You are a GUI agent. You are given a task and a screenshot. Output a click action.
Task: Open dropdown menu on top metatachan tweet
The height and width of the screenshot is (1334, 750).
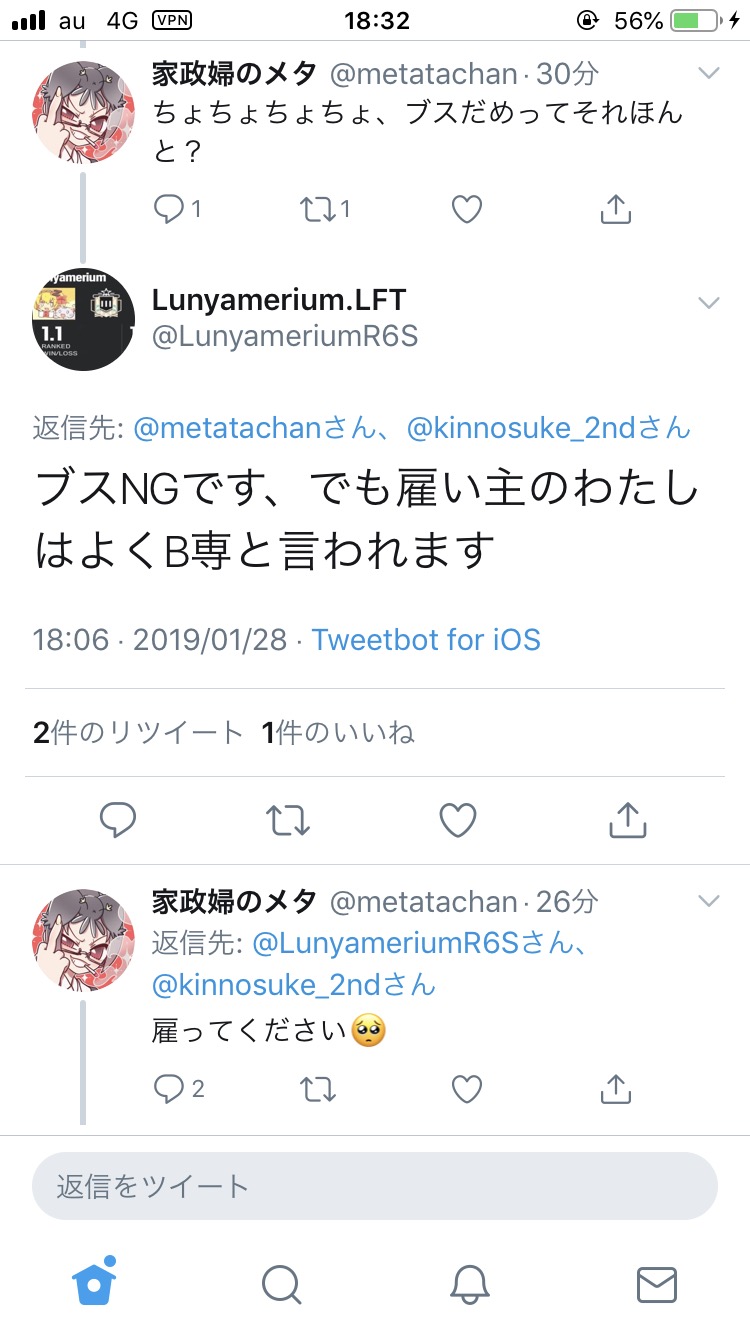(x=708, y=73)
